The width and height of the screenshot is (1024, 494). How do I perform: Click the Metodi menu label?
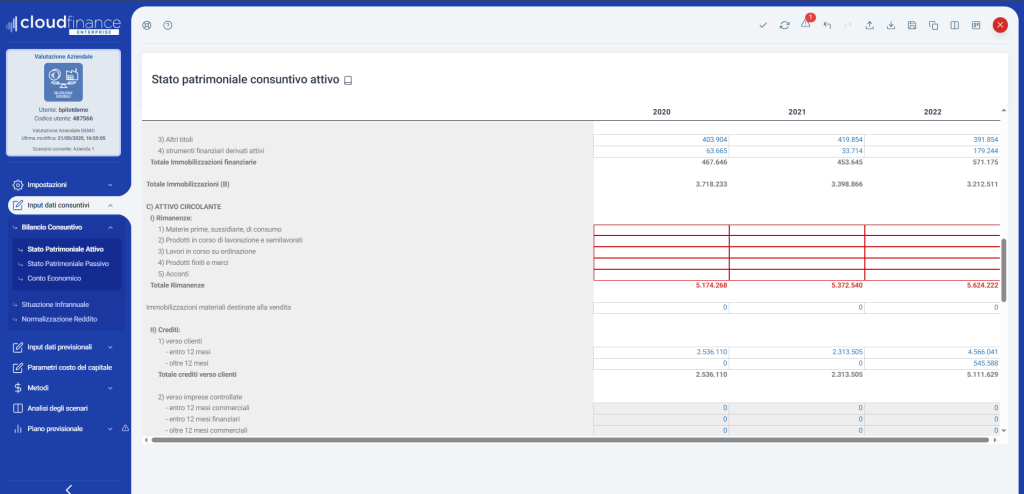(38, 387)
